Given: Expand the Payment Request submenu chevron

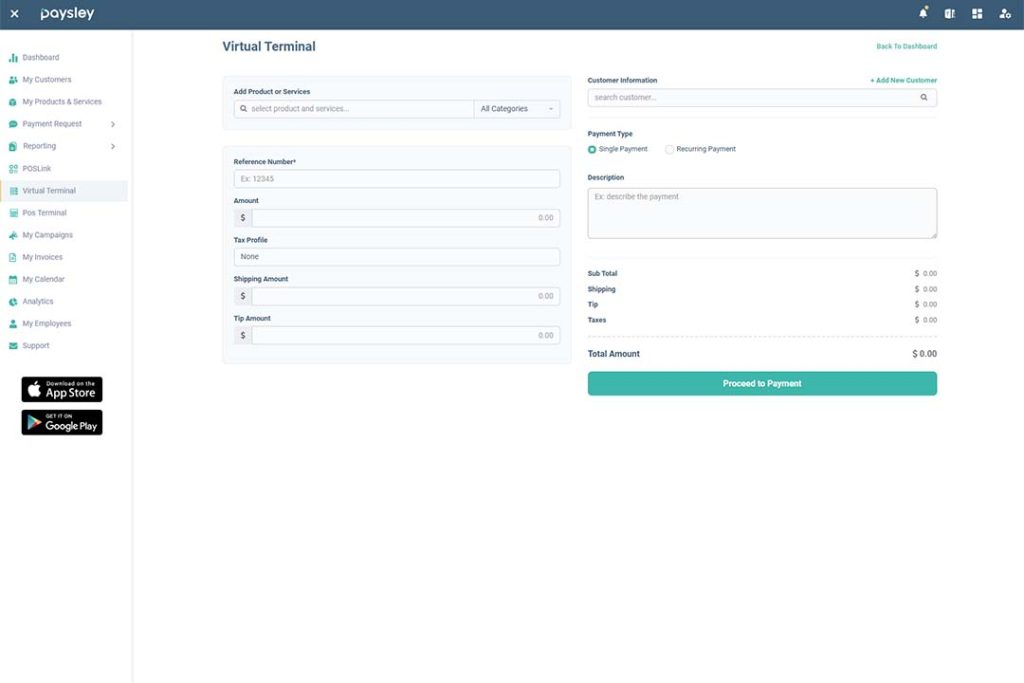Looking at the screenshot, I should (113, 124).
